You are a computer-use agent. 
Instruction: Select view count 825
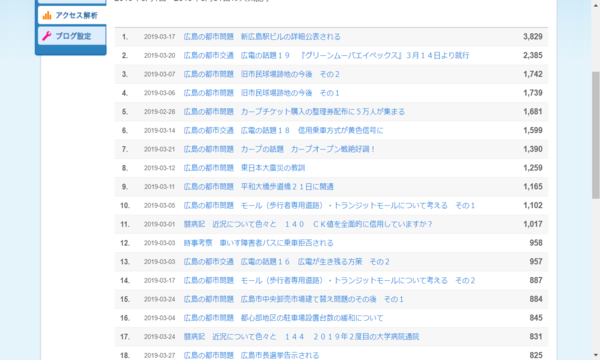(536, 355)
